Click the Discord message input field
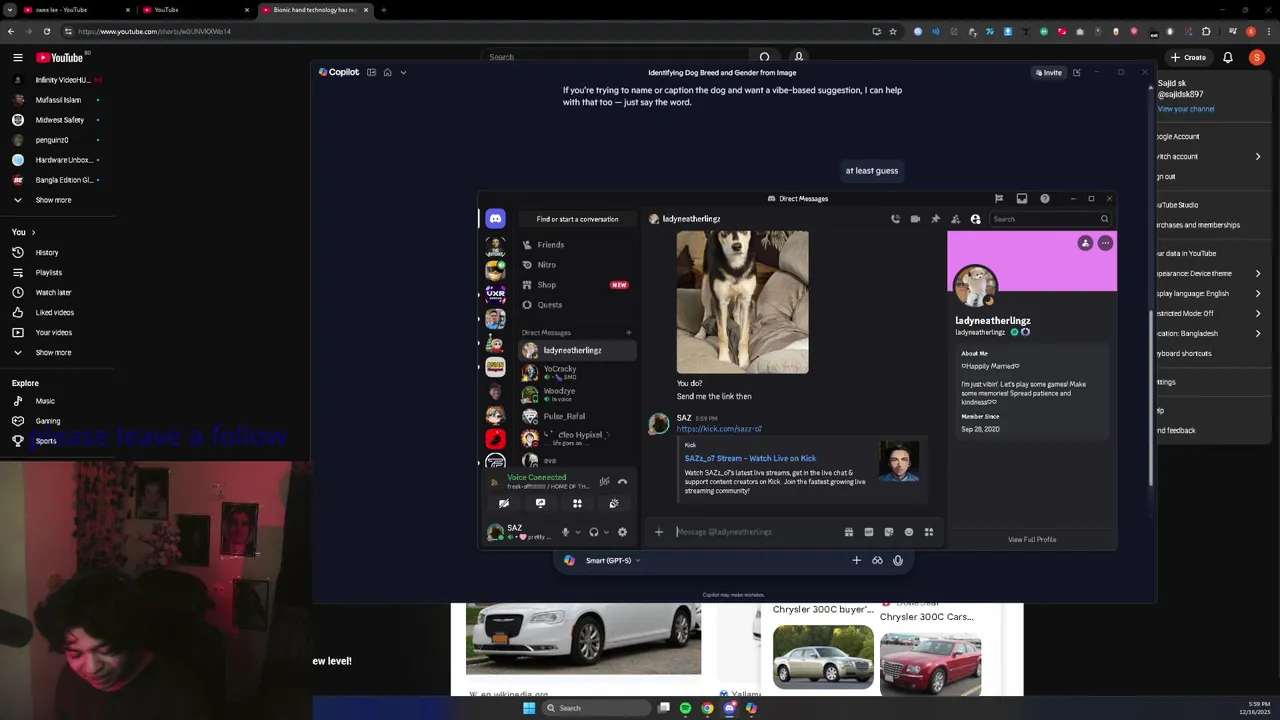This screenshot has width=1280, height=720. tap(755, 532)
